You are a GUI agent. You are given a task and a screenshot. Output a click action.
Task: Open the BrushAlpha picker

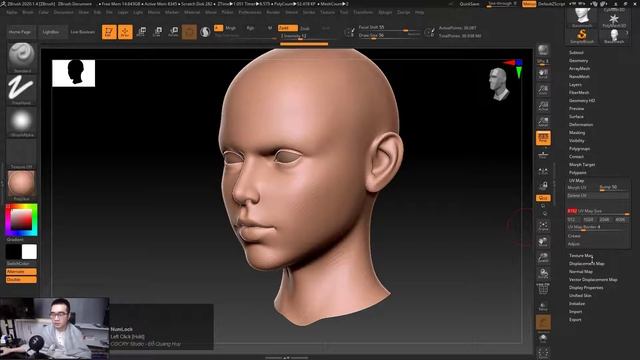click(x=21, y=121)
